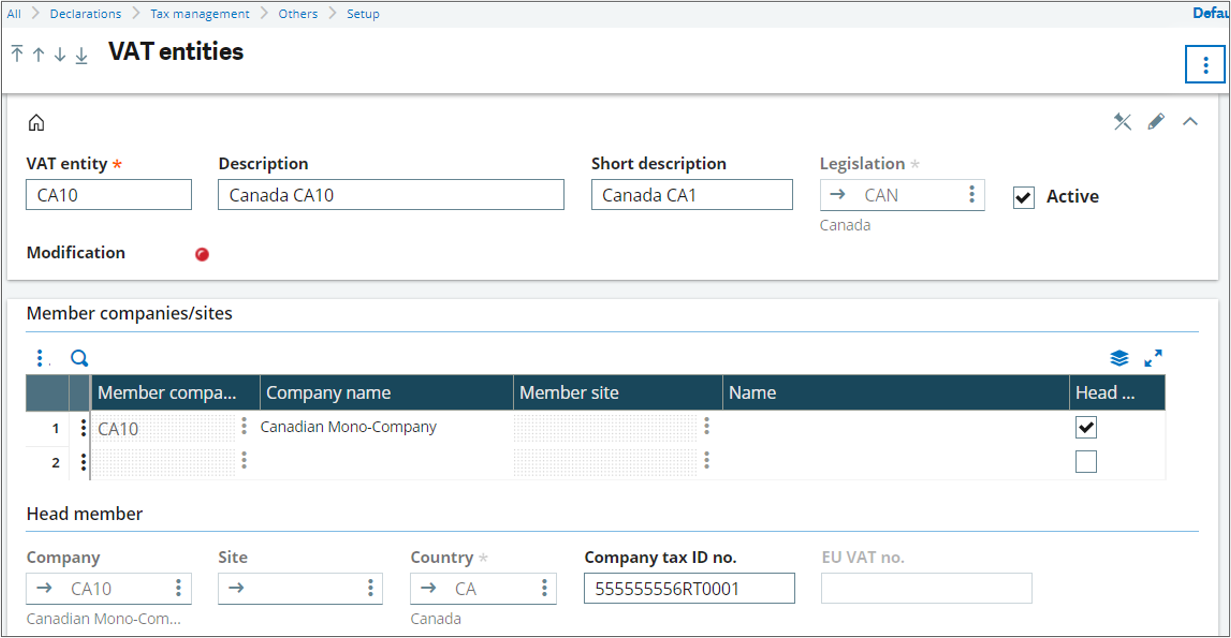Expand the member grid to full screen
Viewport: 1231px width, 638px height.
click(x=1153, y=358)
